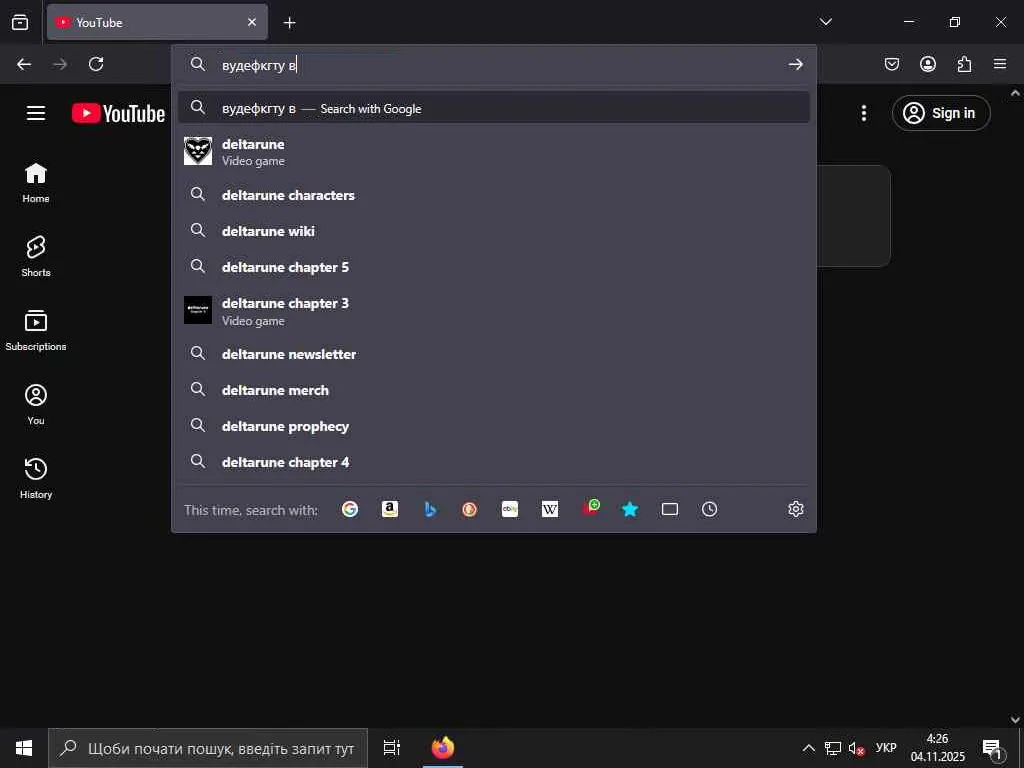Search this time with eBay icon

510,509
